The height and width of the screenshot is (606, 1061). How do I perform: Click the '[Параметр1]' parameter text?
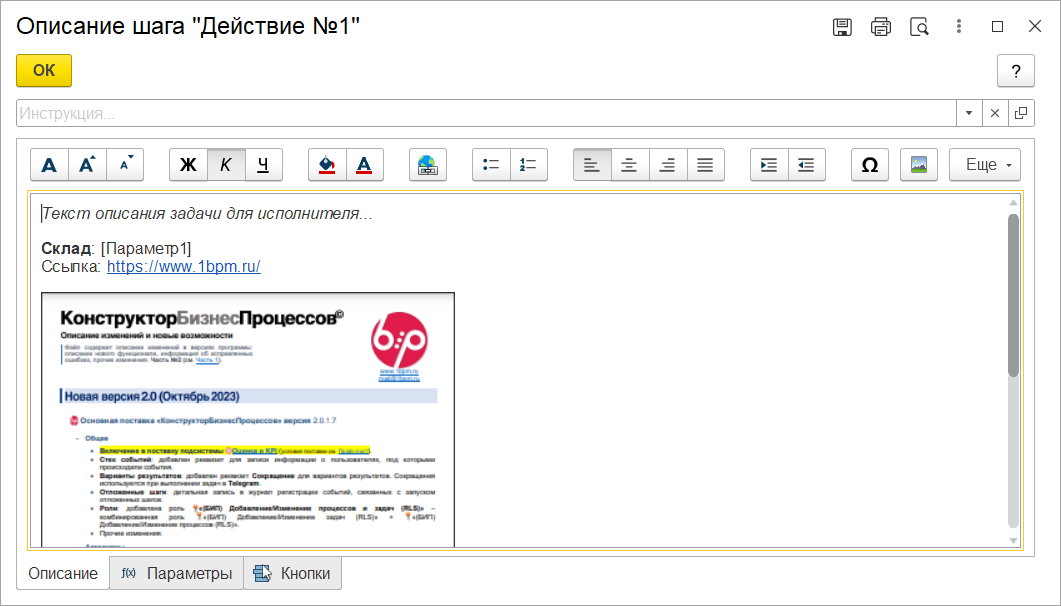(146, 249)
